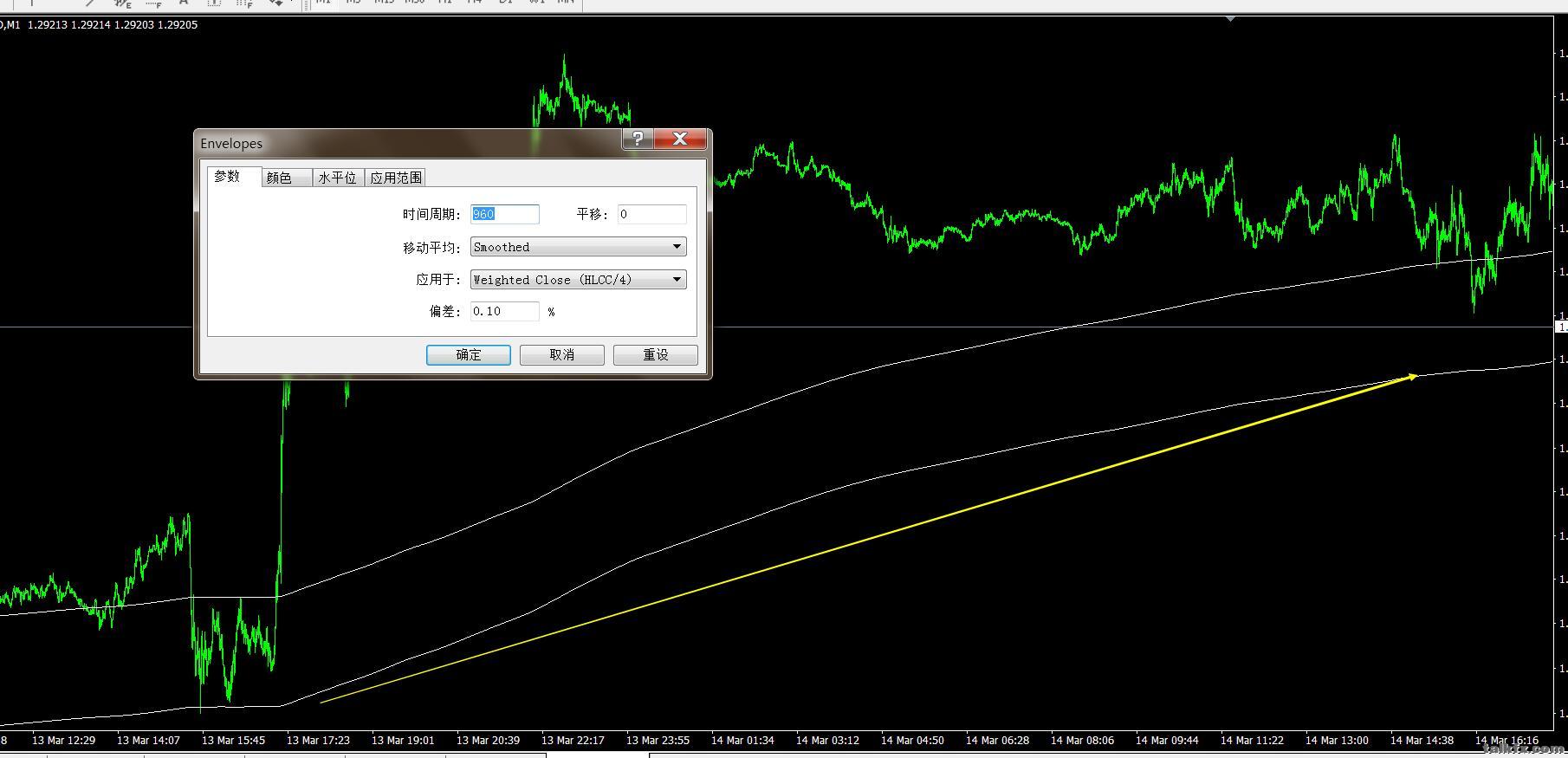
Task: Open the 应用于 Weighted Close dropdown
Action: point(579,280)
